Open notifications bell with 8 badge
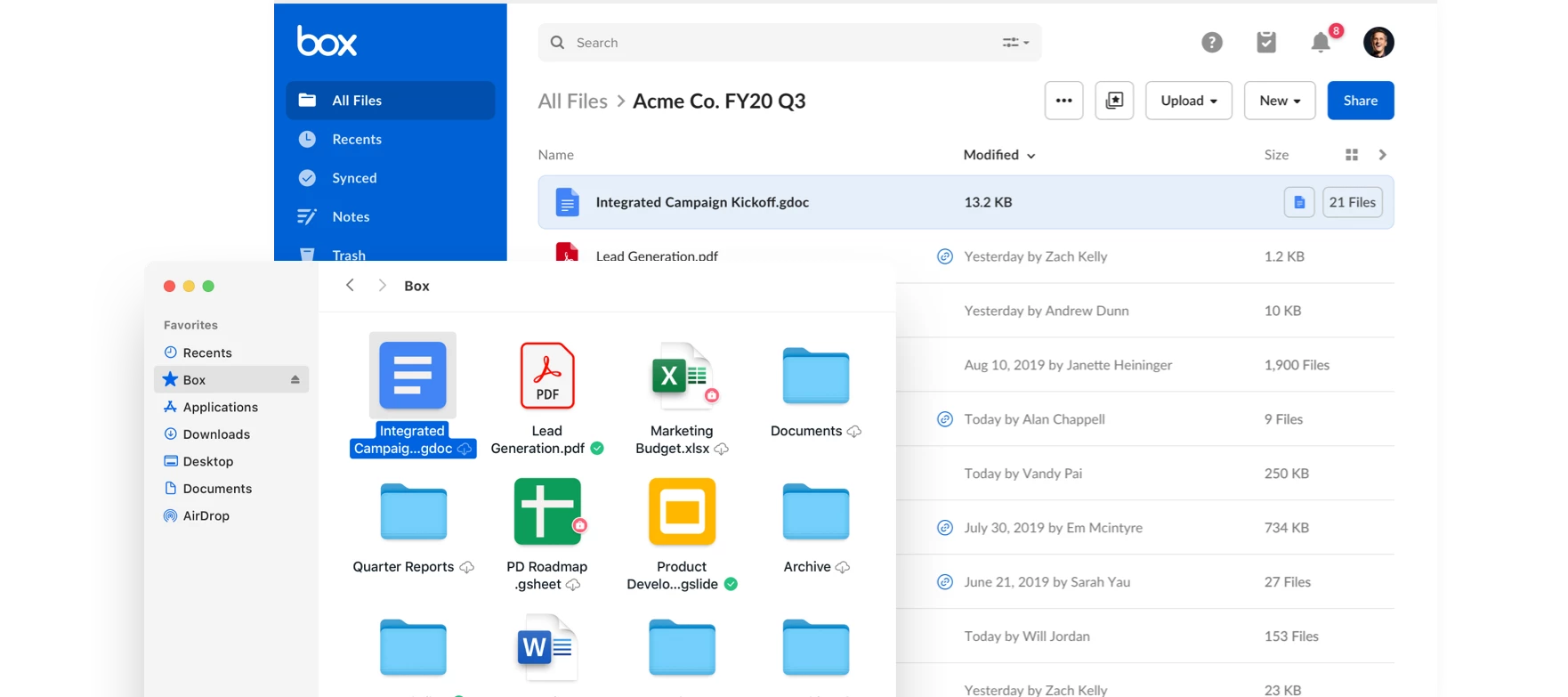Viewport: 1568px width, 697px height. click(x=1321, y=42)
